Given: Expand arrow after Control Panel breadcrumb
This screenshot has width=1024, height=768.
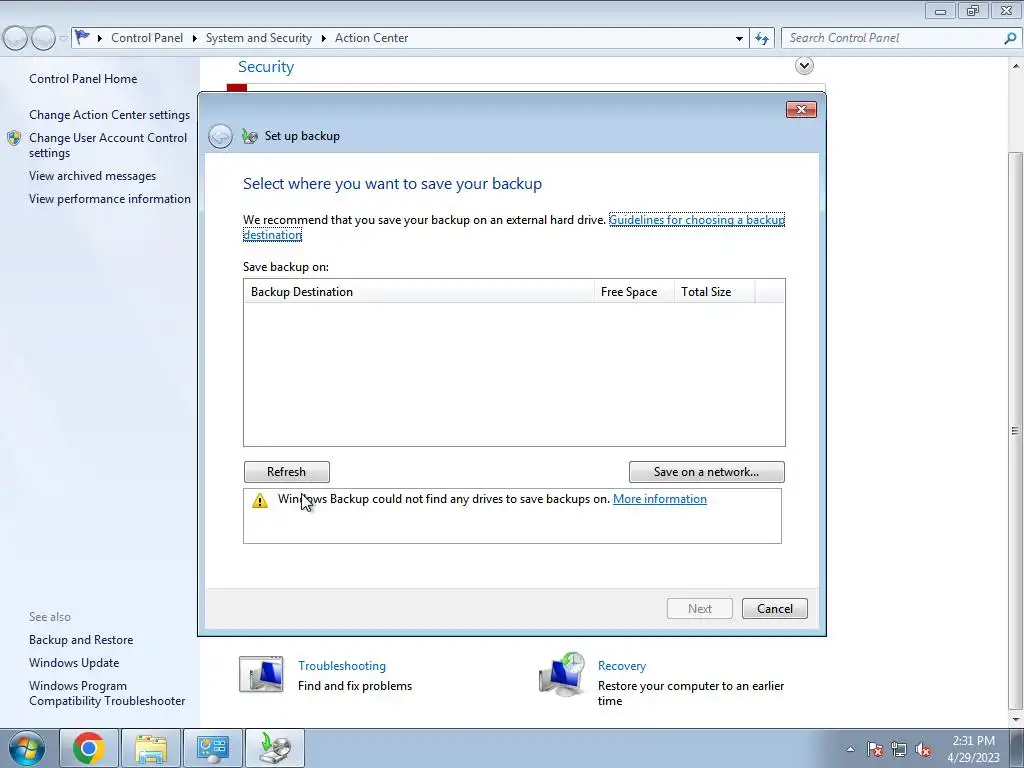Looking at the screenshot, I should point(195,39).
